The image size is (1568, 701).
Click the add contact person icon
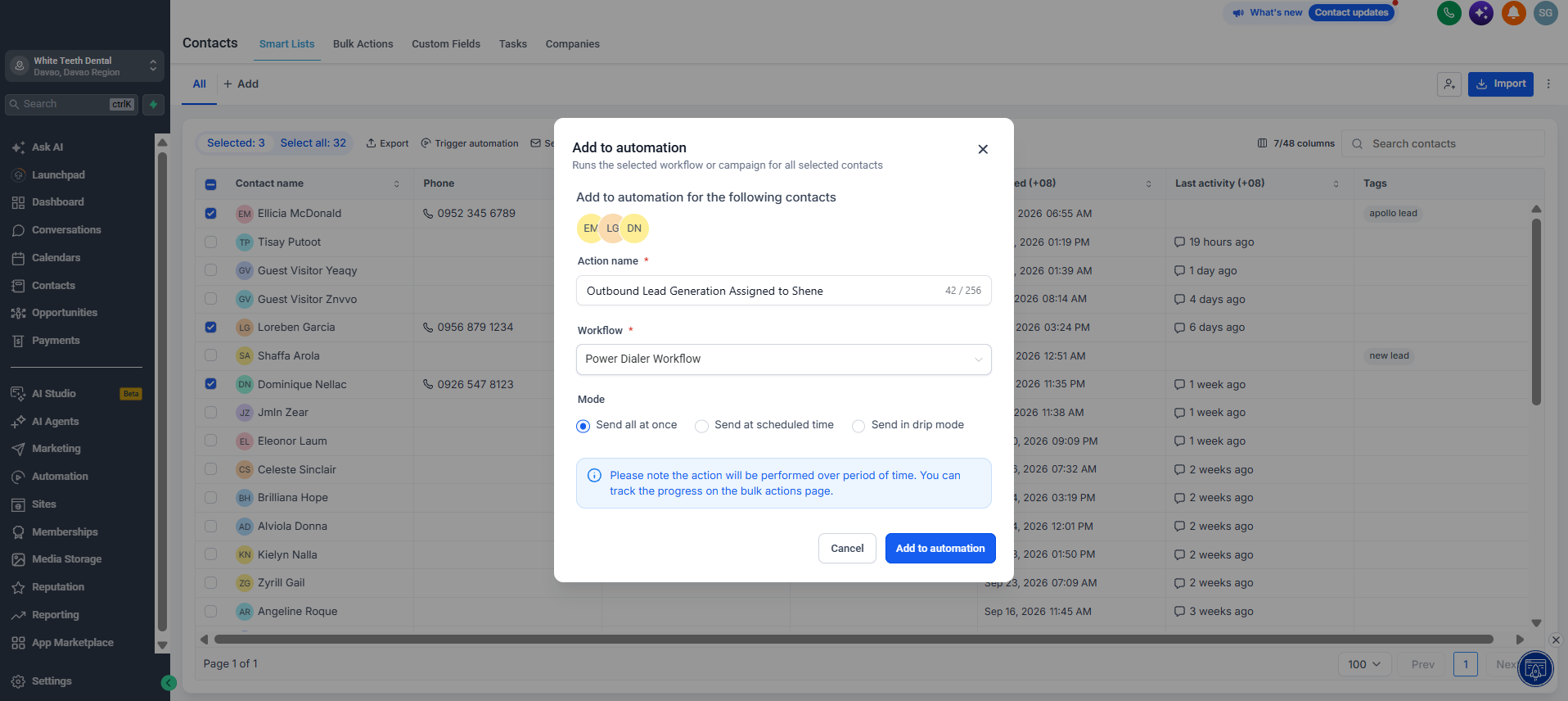(1449, 84)
